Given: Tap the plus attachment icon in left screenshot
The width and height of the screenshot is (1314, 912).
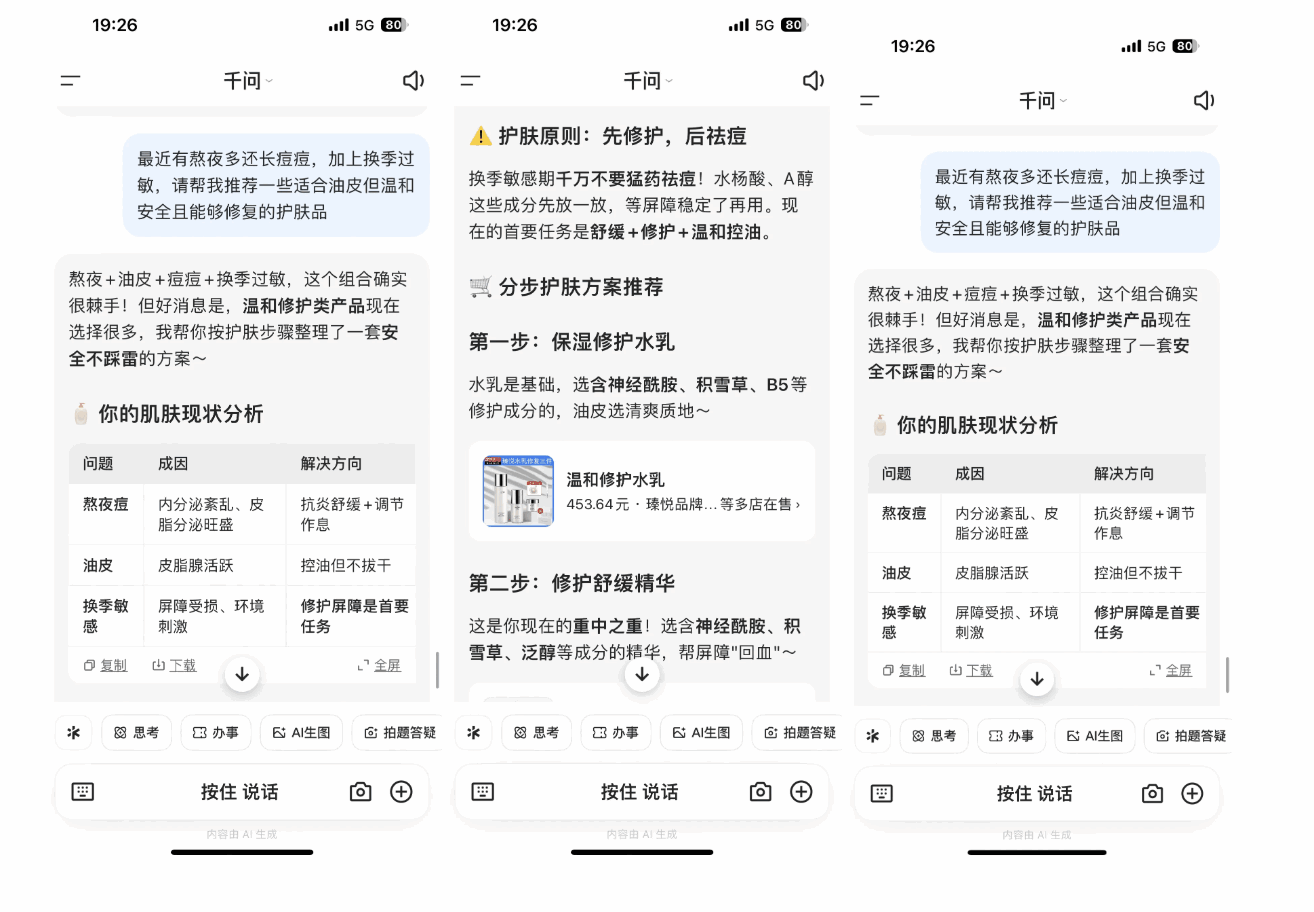Looking at the screenshot, I should (x=401, y=792).
